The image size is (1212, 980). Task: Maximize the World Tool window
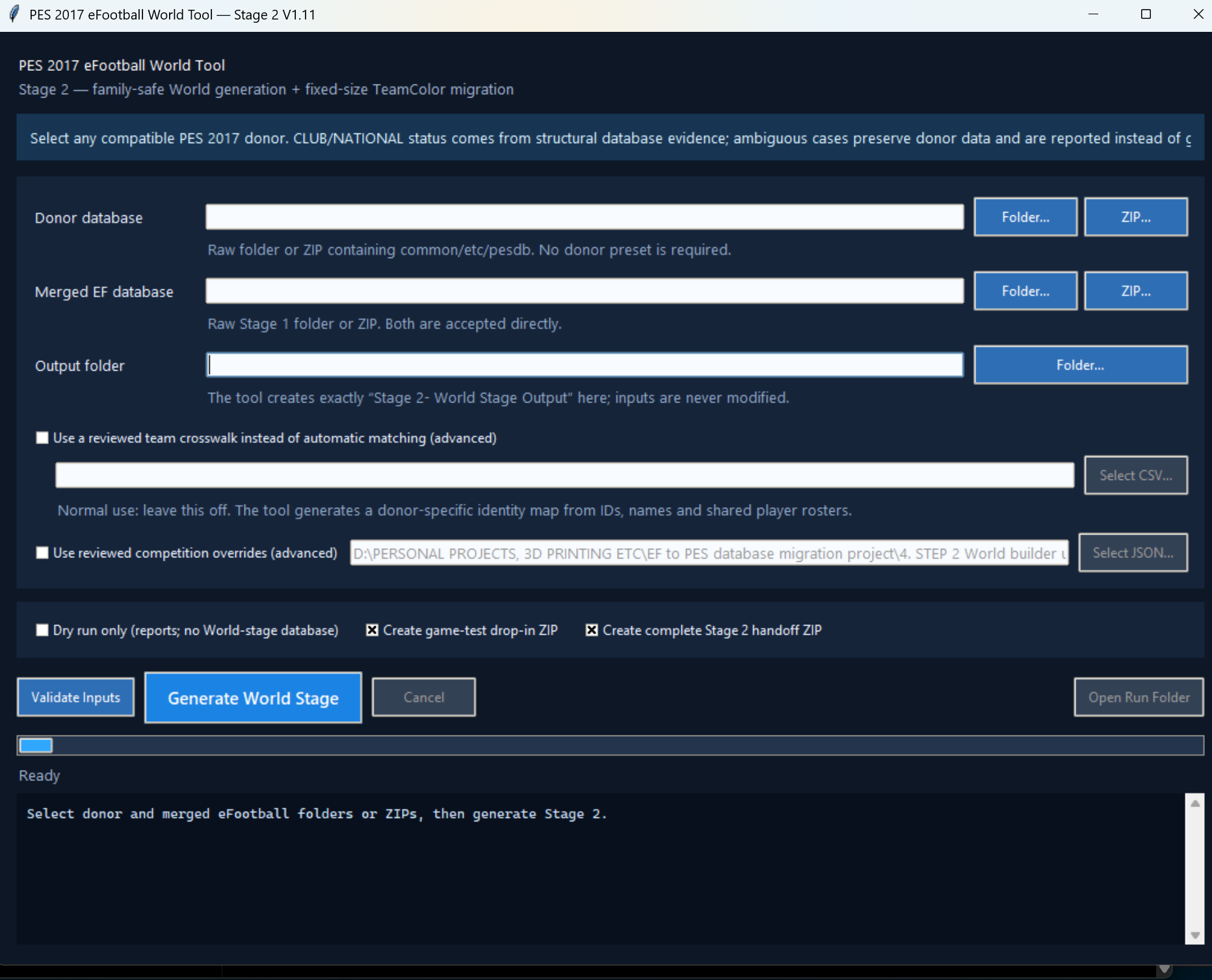[x=1146, y=14]
